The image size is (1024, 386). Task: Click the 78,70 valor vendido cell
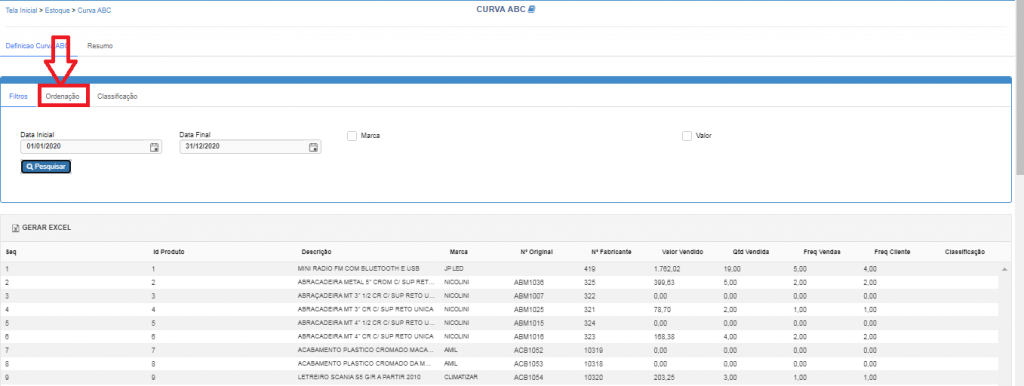[662, 310]
